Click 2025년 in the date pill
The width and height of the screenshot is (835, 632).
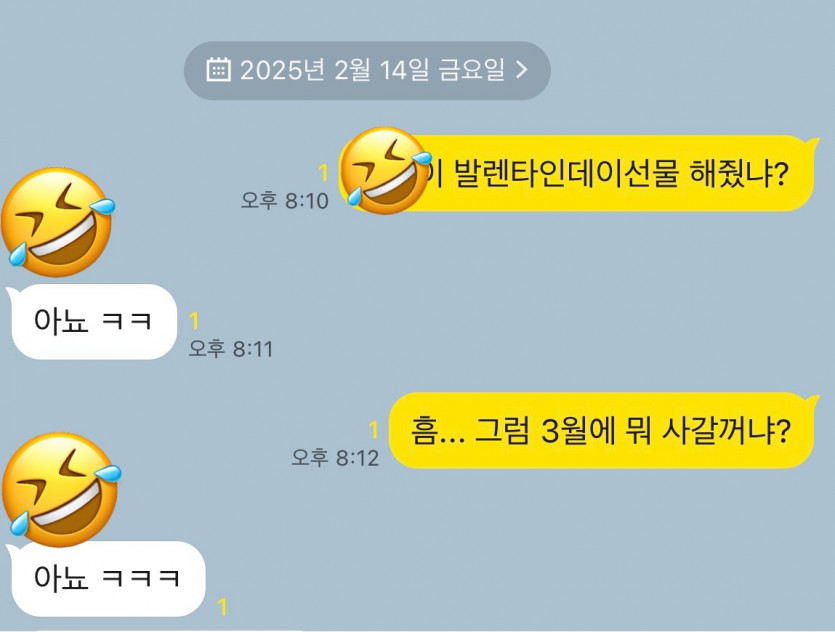pos(282,70)
